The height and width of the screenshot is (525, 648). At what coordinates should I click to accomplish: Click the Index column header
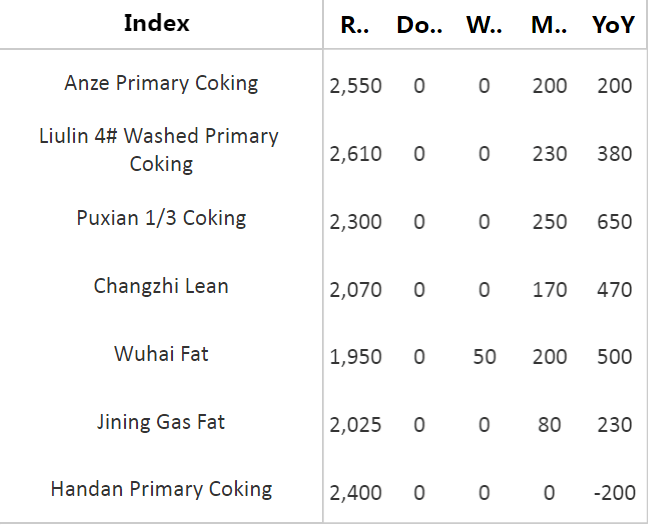click(157, 23)
